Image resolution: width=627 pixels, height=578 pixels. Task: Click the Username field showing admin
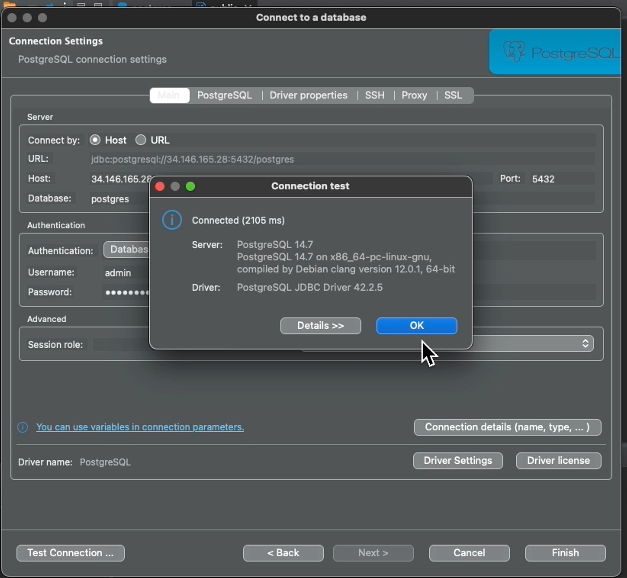click(x=126, y=273)
